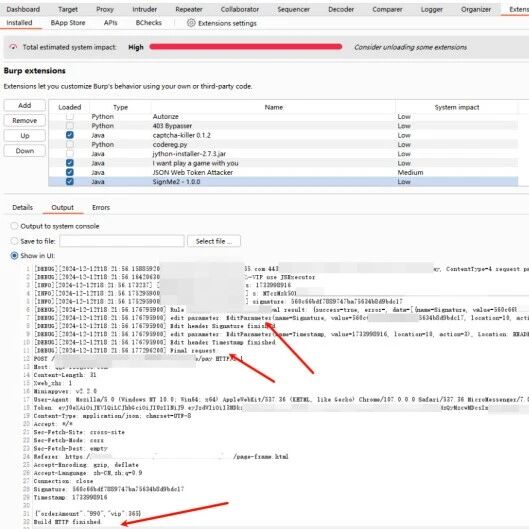Show the extension Details tab
This screenshot has width=529, height=529.
tap(23, 207)
